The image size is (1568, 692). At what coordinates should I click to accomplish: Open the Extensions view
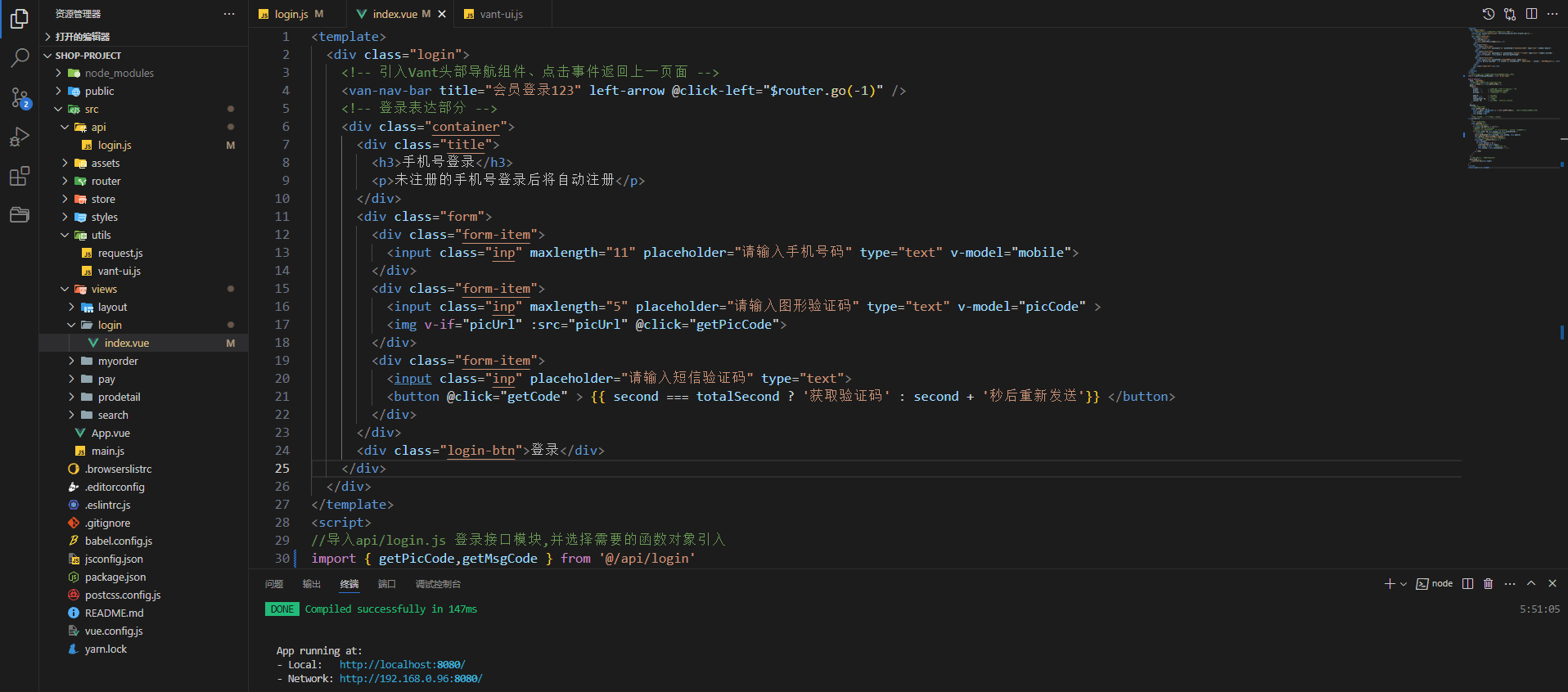20,176
